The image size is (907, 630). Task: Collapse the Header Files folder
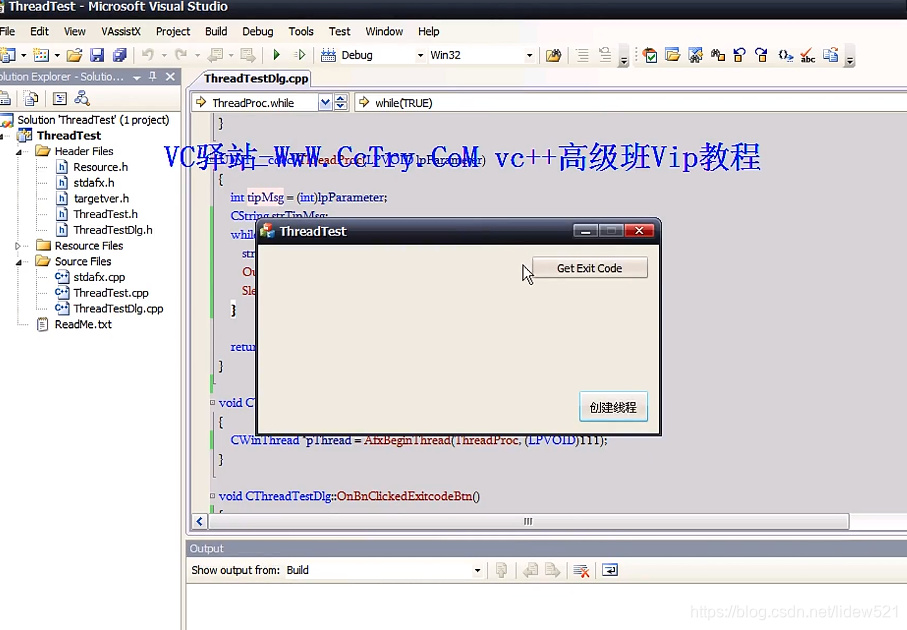18,152
